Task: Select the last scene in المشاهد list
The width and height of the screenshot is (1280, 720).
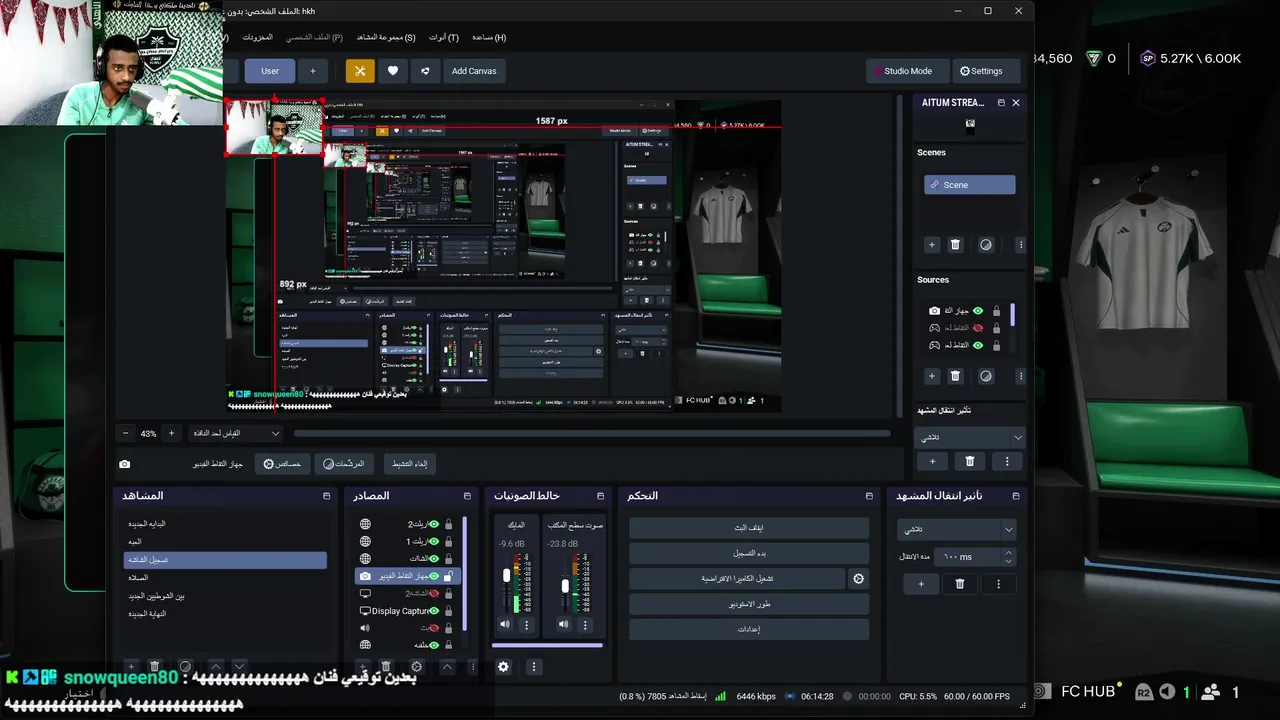Action: [225, 614]
